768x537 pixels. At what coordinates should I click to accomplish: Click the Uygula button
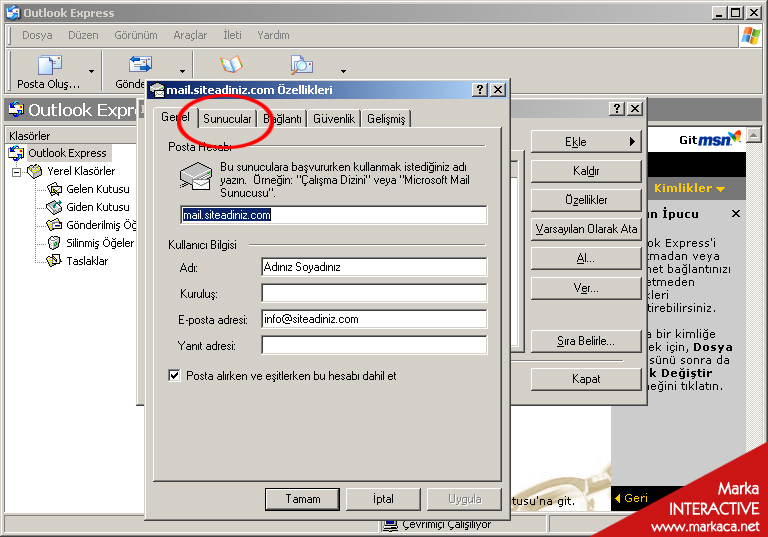coord(464,499)
